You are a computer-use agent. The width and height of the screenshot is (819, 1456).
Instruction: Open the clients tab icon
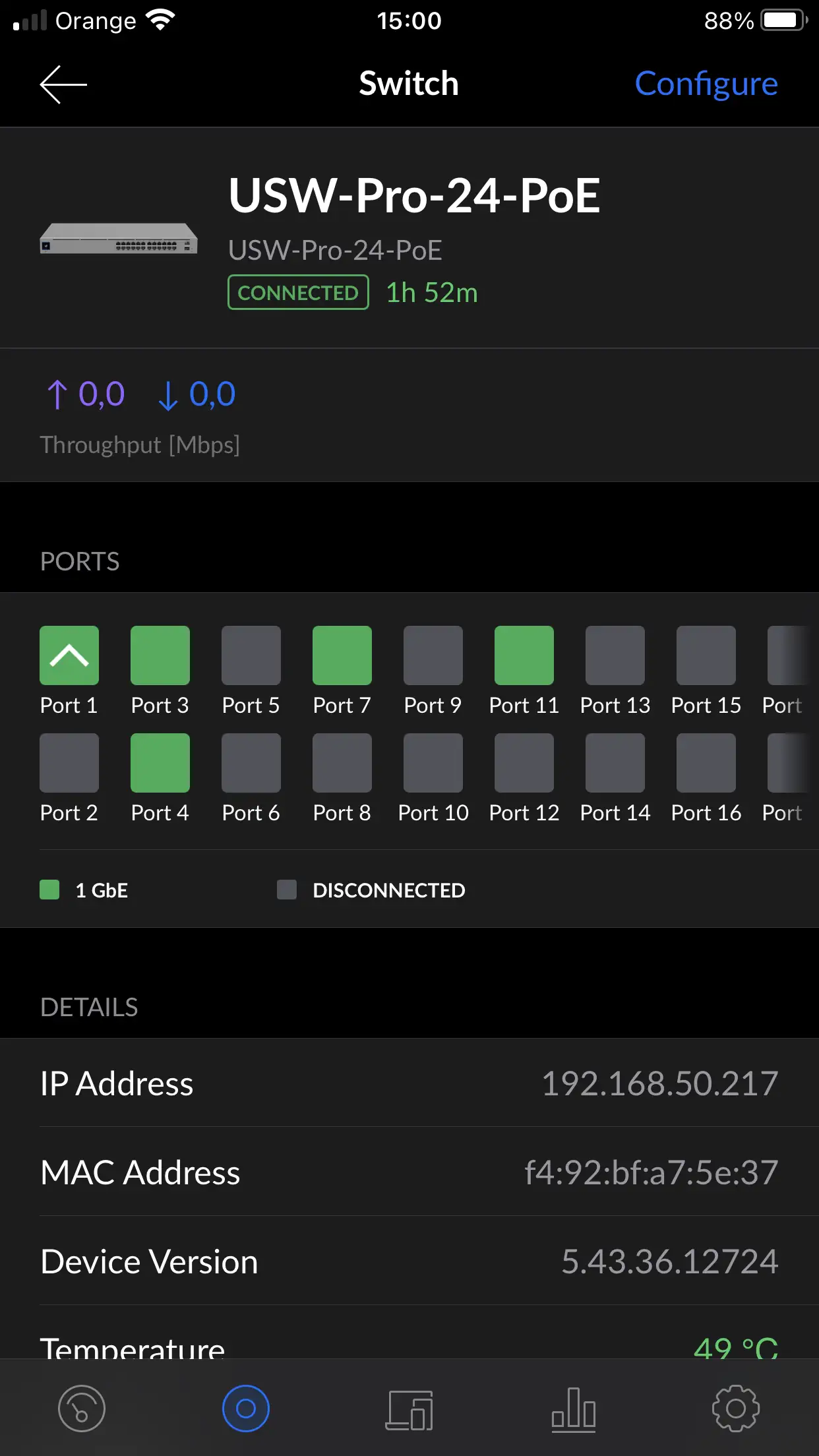click(409, 1410)
